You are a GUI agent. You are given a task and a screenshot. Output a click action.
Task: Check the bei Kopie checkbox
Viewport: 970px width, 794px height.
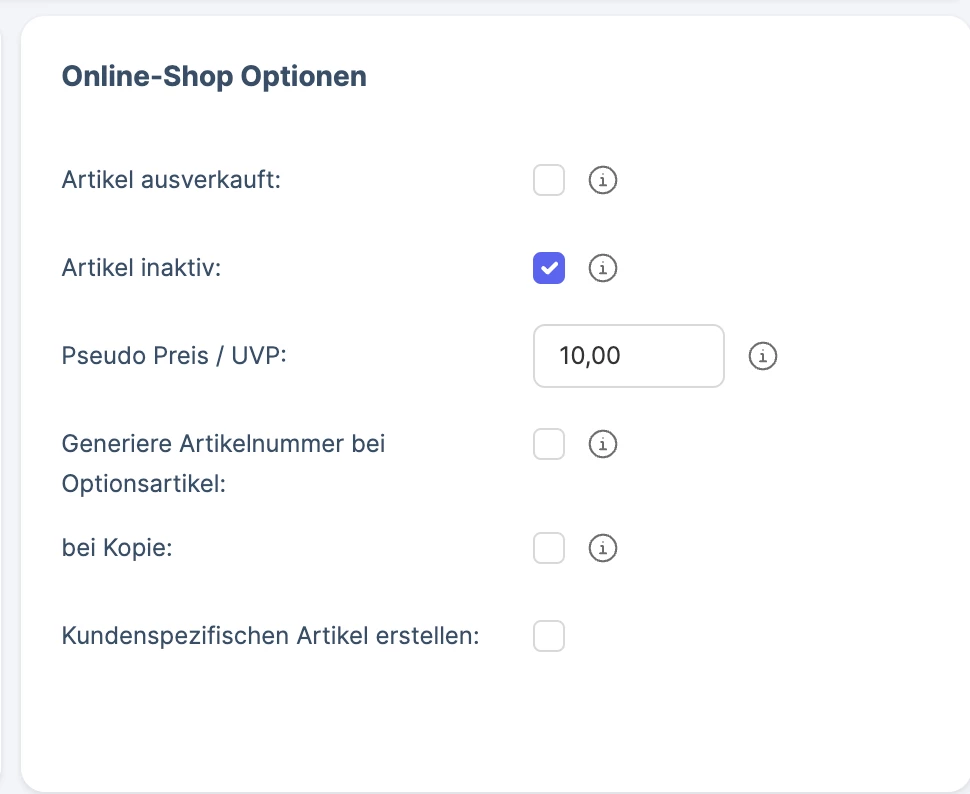(549, 548)
